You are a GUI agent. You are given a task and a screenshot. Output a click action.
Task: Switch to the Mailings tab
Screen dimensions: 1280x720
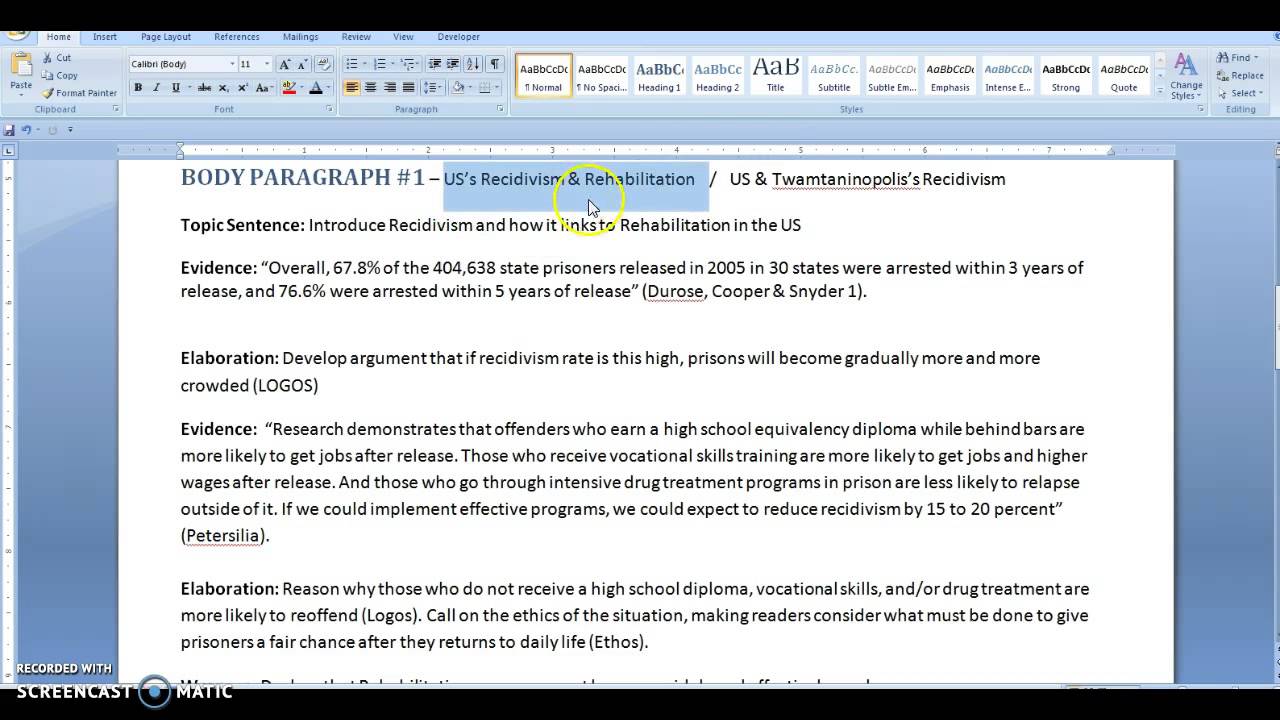pos(300,37)
